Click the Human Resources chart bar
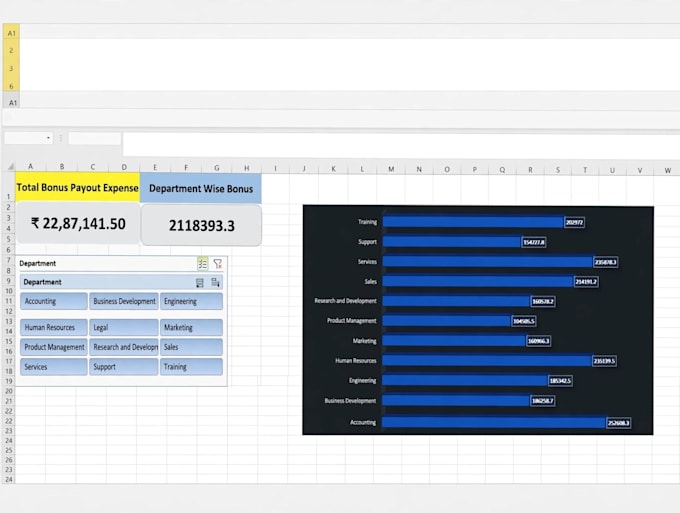This screenshot has height=513, width=680. [487, 360]
